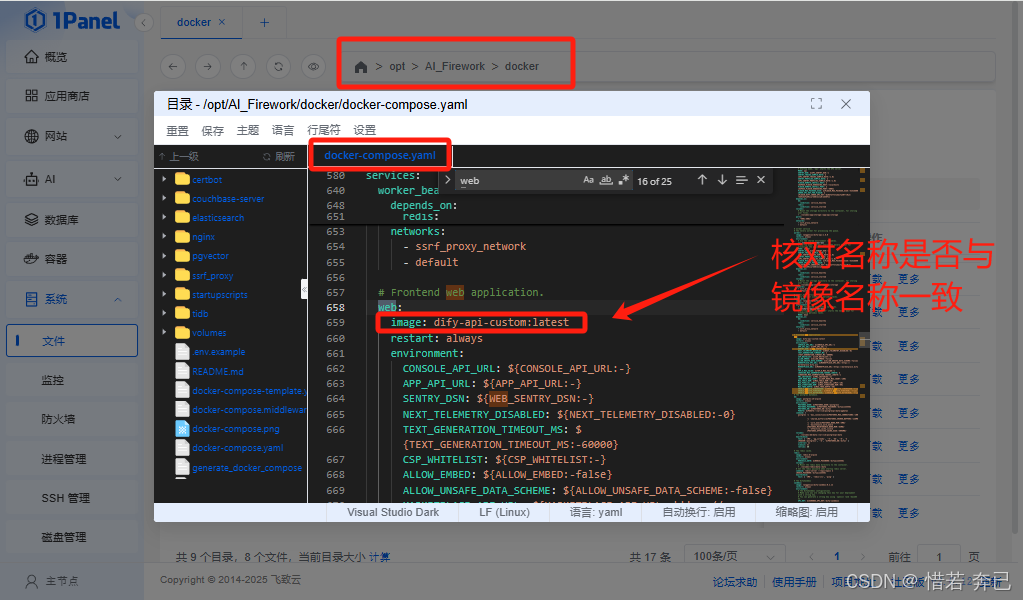Click the home breadcrumb icon
The height and width of the screenshot is (600, 1023).
click(361, 67)
